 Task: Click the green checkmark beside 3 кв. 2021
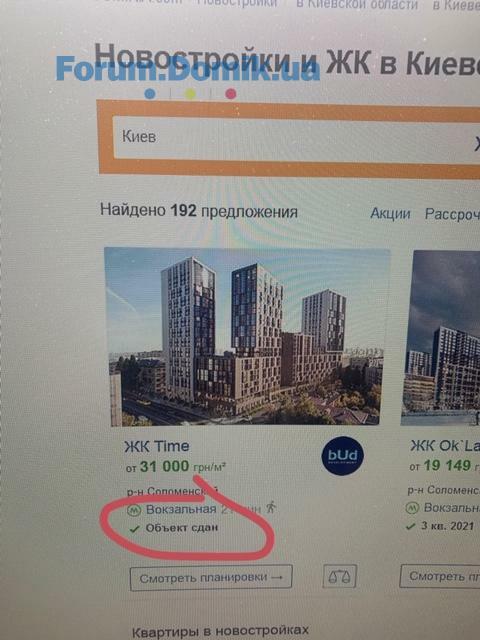point(411,527)
